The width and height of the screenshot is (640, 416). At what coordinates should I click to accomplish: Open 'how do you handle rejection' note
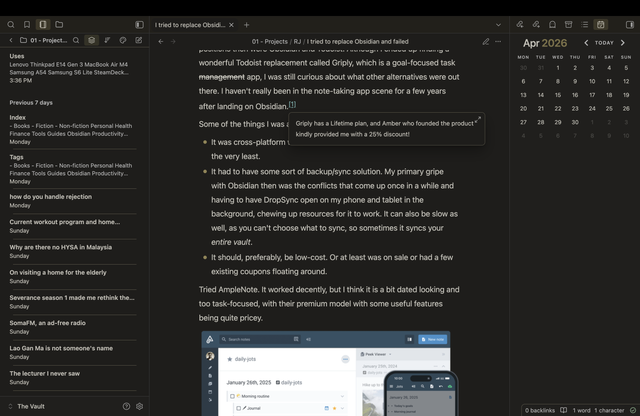pyautogui.click(x=73, y=201)
